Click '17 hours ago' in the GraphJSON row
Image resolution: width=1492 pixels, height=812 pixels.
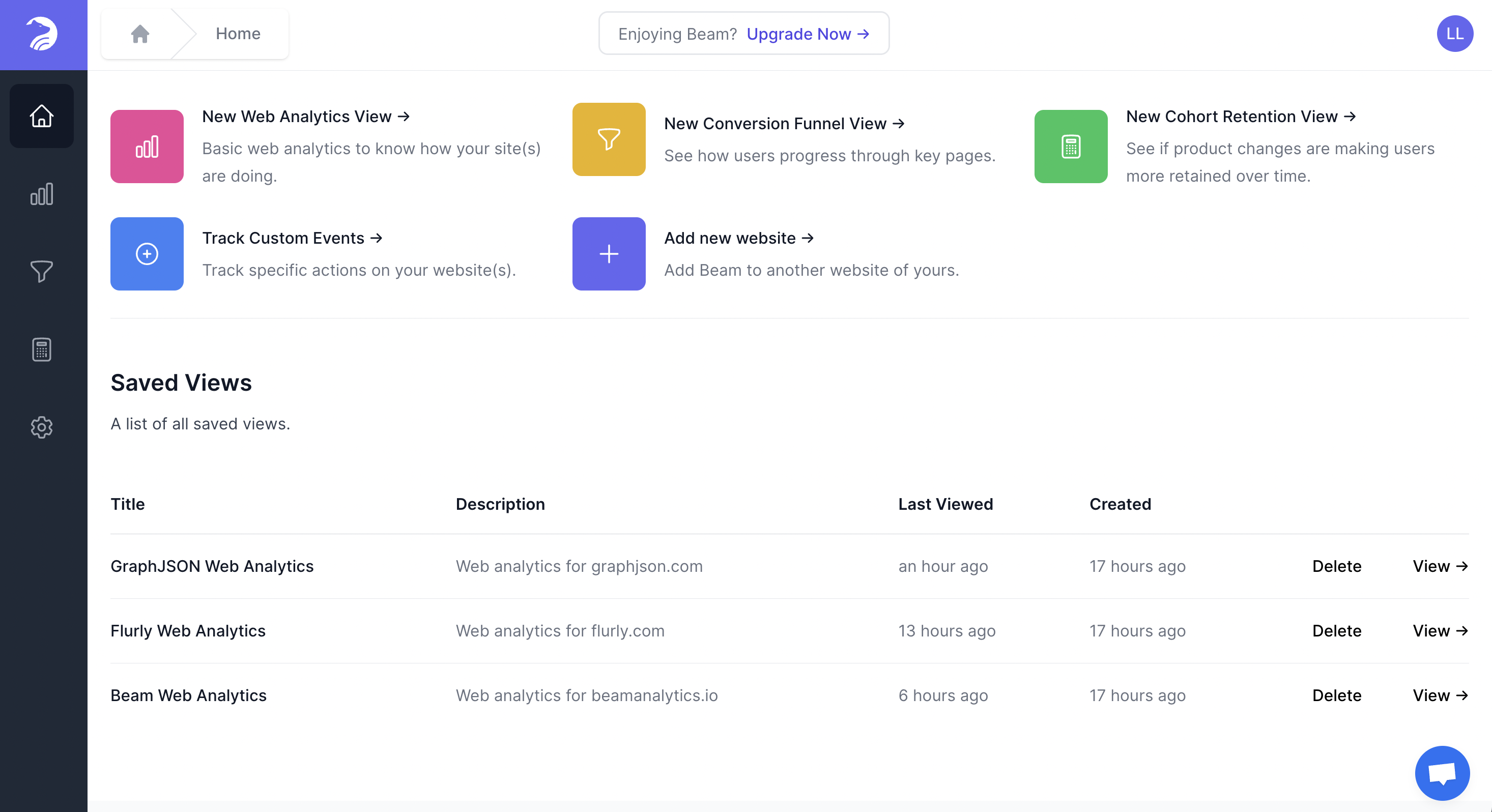click(x=1137, y=566)
